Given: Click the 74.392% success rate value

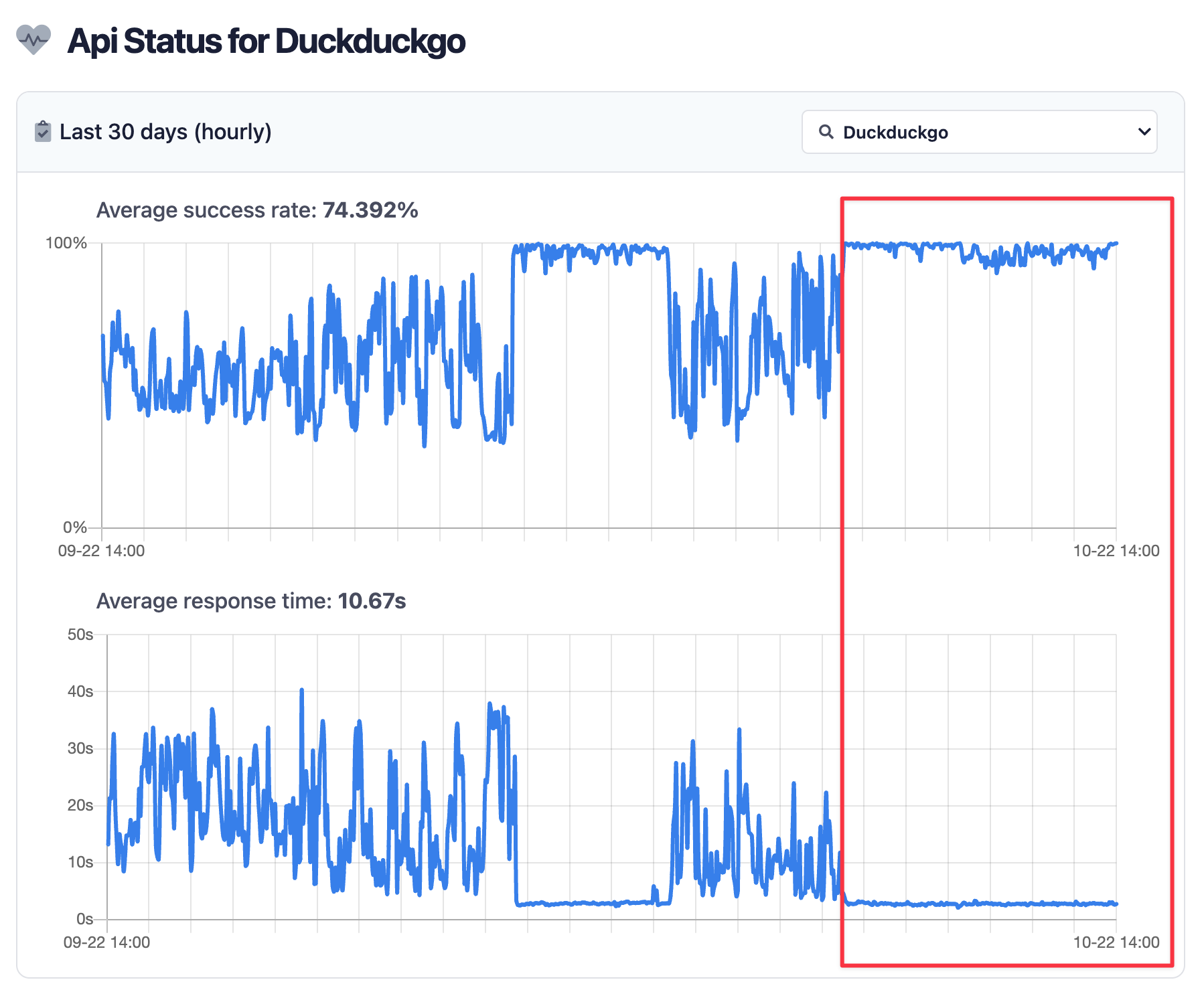Looking at the screenshot, I should pos(370,210).
